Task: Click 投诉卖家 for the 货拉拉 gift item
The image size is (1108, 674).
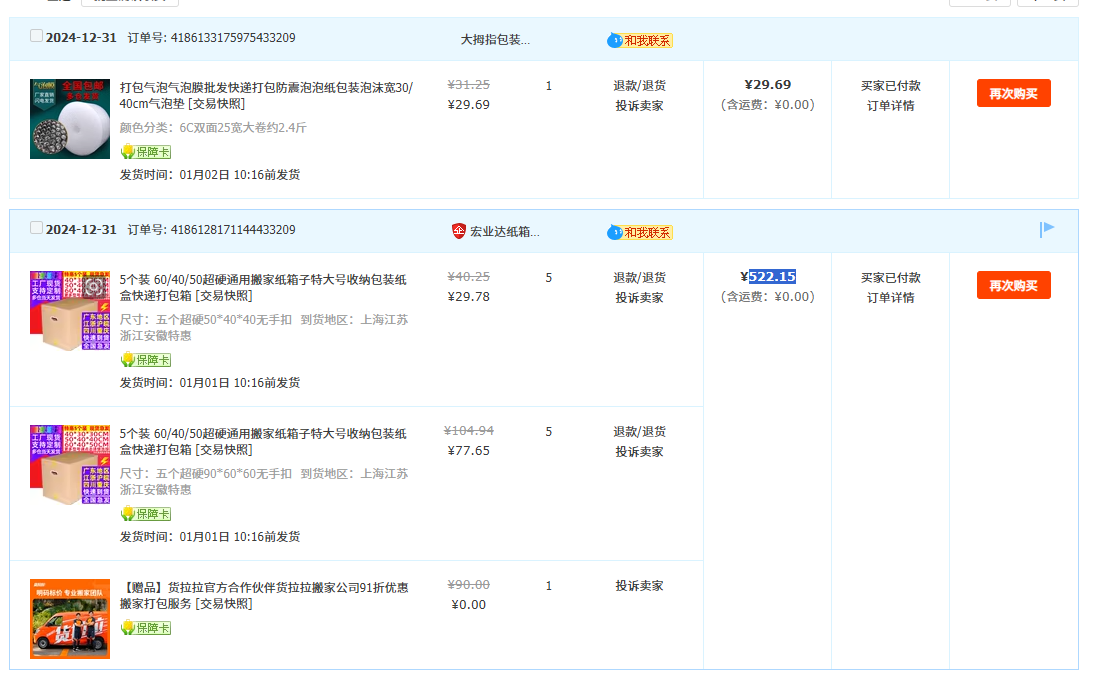Action: pyautogui.click(x=639, y=586)
